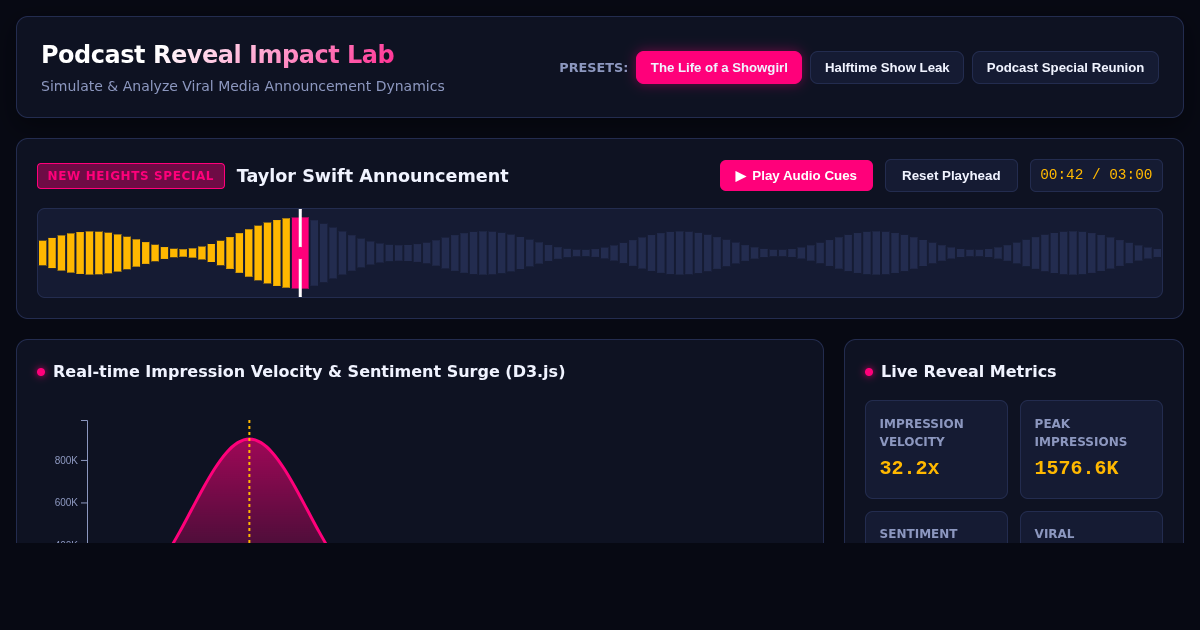The height and width of the screenshot is (630, 1200).
Task: Click the 00:42 / 03:00 time display
Action: 1096,175
